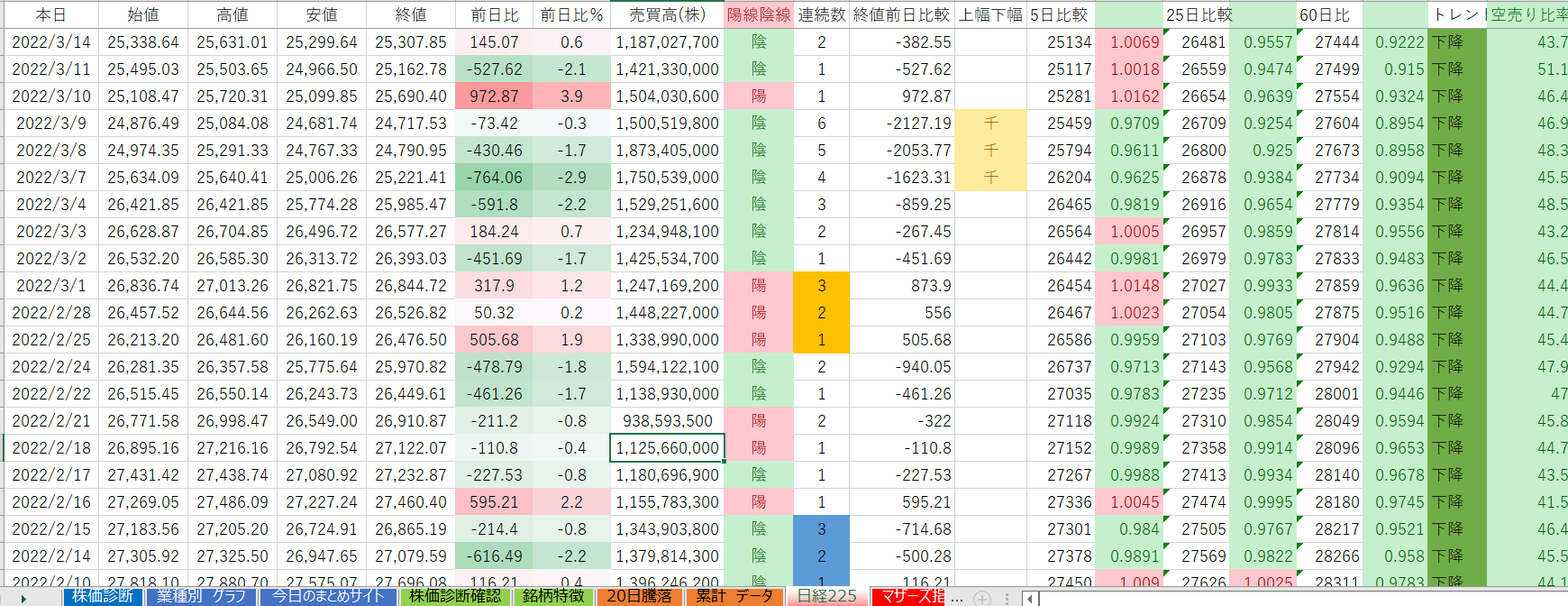Click the active 日経225 sheet tab
This screenshot has width=1568, height=606.
coord(827,596)
